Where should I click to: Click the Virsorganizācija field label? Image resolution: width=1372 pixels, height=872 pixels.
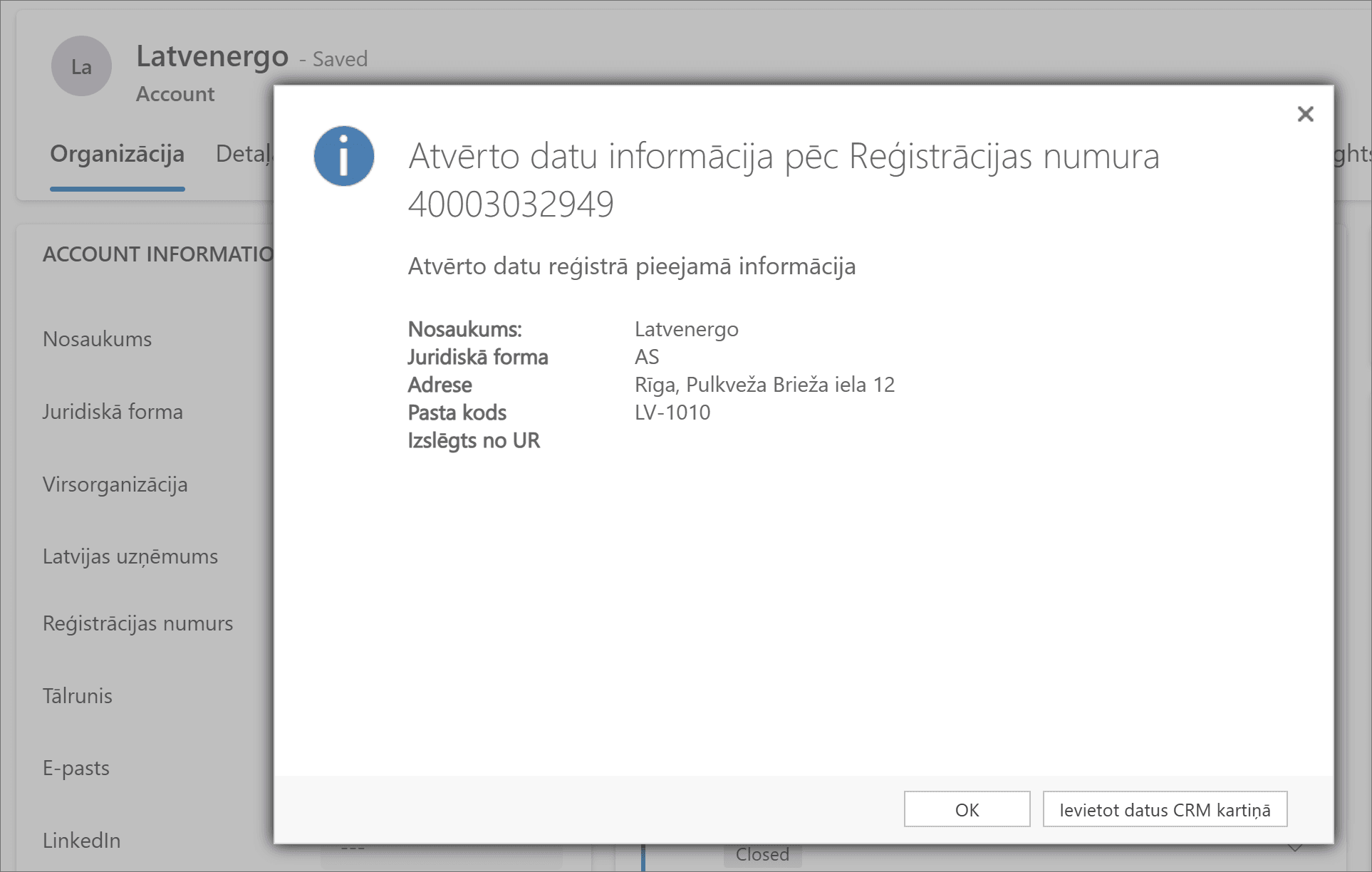[115, 484]
